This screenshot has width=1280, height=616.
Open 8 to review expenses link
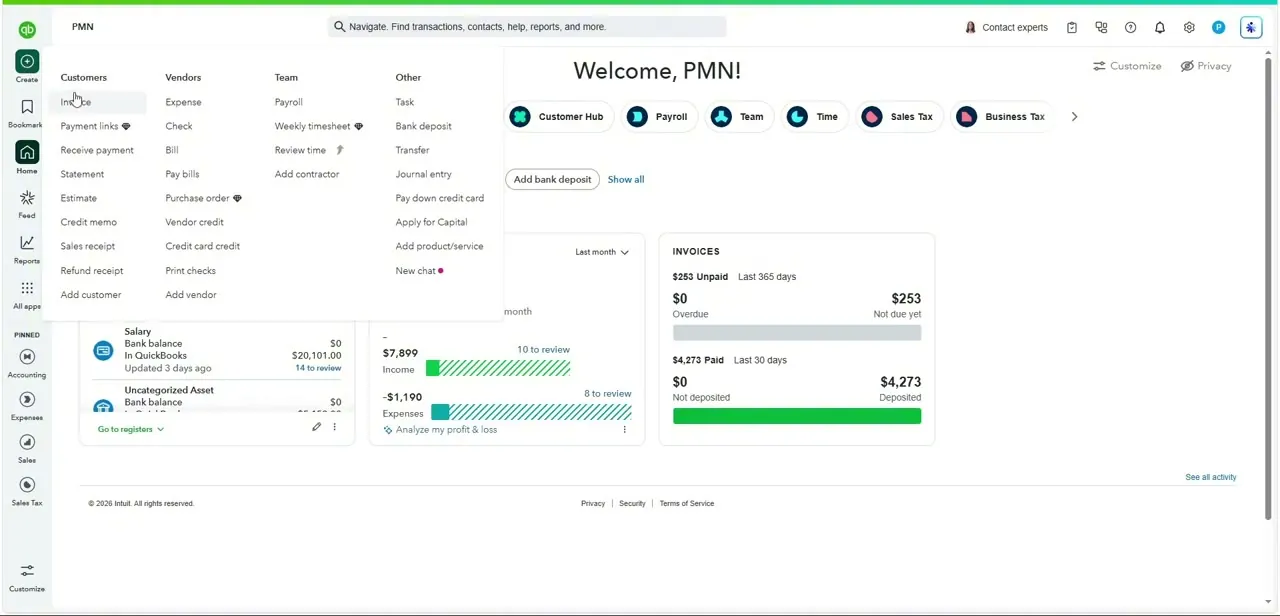(608, 394)
